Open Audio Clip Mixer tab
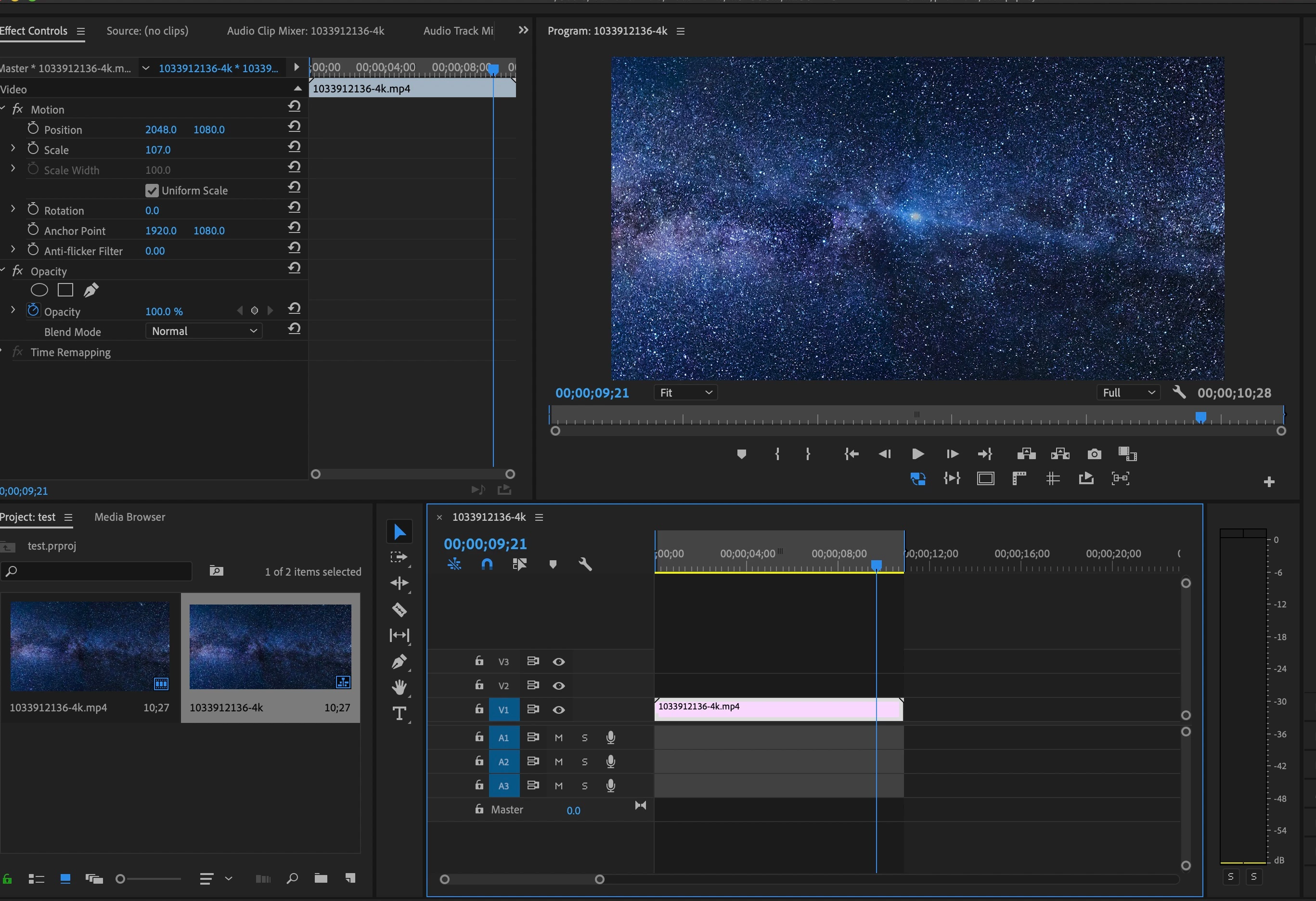 click(305, 31)
